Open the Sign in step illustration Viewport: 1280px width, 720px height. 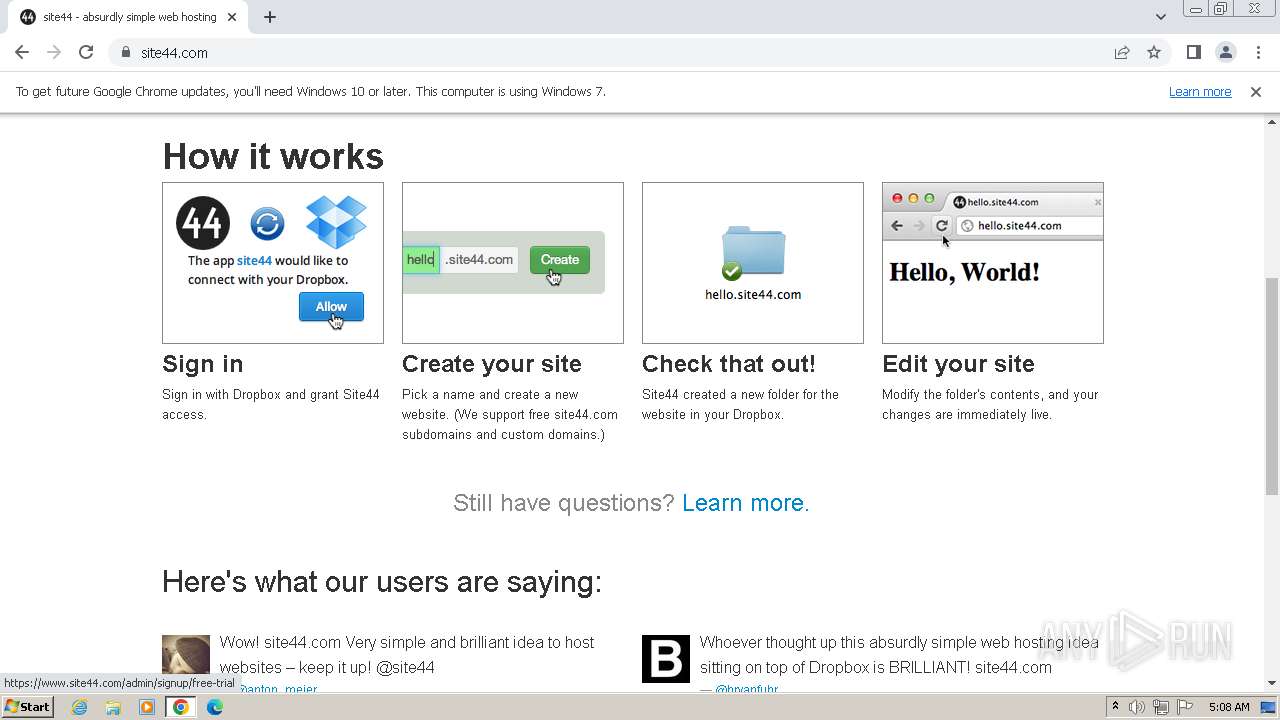[x=273, y=263]
